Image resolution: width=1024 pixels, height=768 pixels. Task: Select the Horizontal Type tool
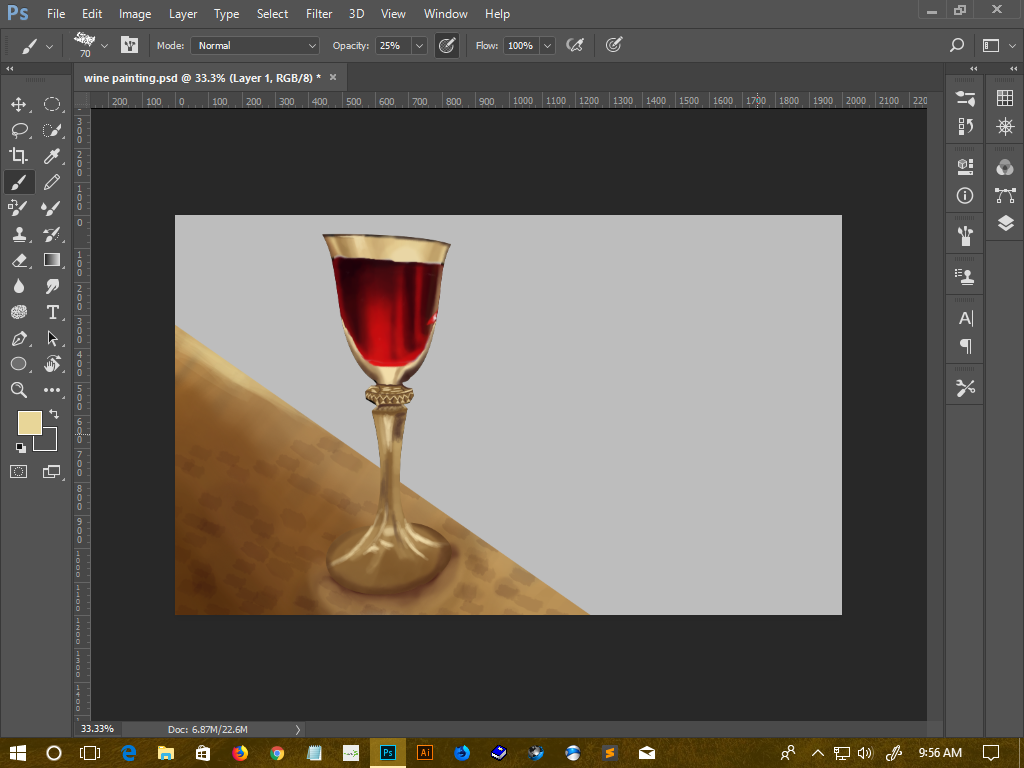click(52, 312)
